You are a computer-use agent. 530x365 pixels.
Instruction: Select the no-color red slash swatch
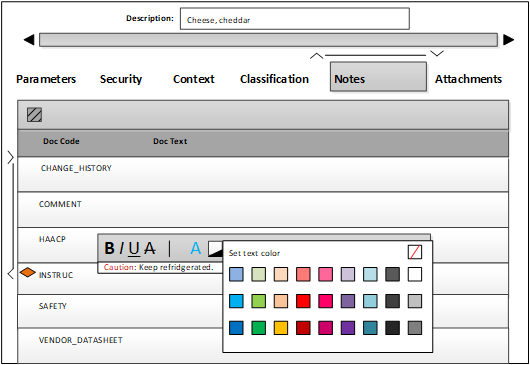pos(415,252)
